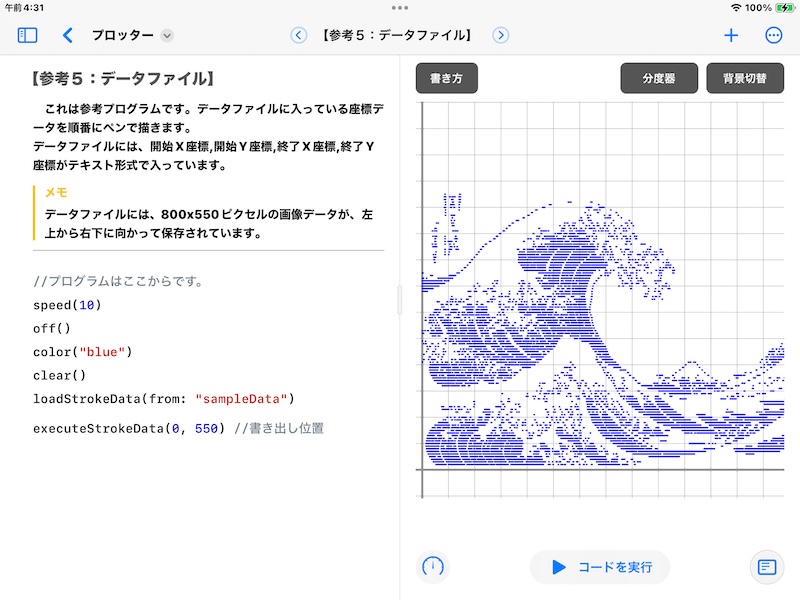Click the divider handle between code and canvas
Screen dimensions: 800x600
tap(400, 300)
